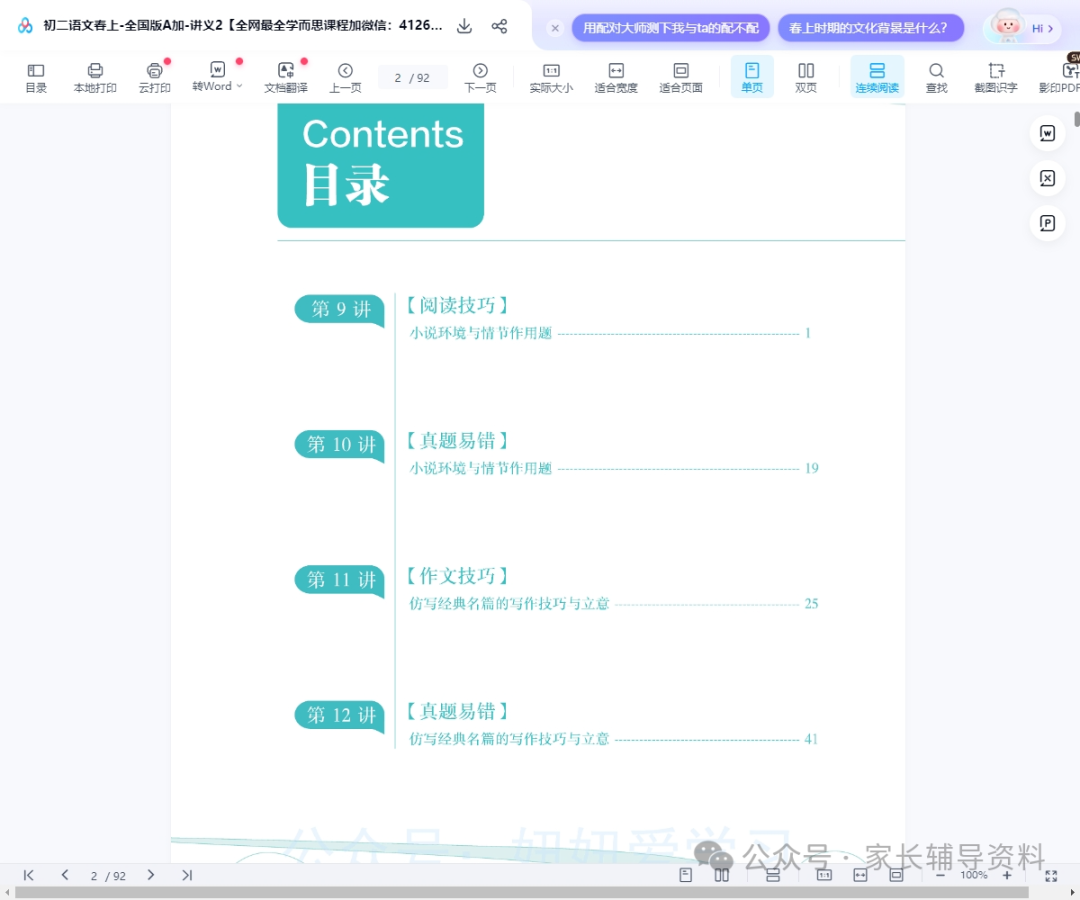Open the 查找 search tool

936,78
